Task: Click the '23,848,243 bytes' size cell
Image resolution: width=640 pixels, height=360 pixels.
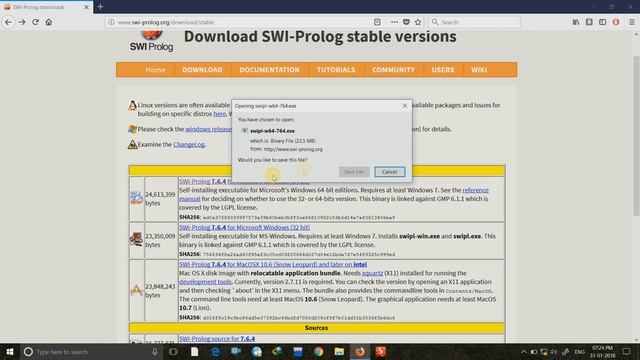Action: (x=160, y=291)
